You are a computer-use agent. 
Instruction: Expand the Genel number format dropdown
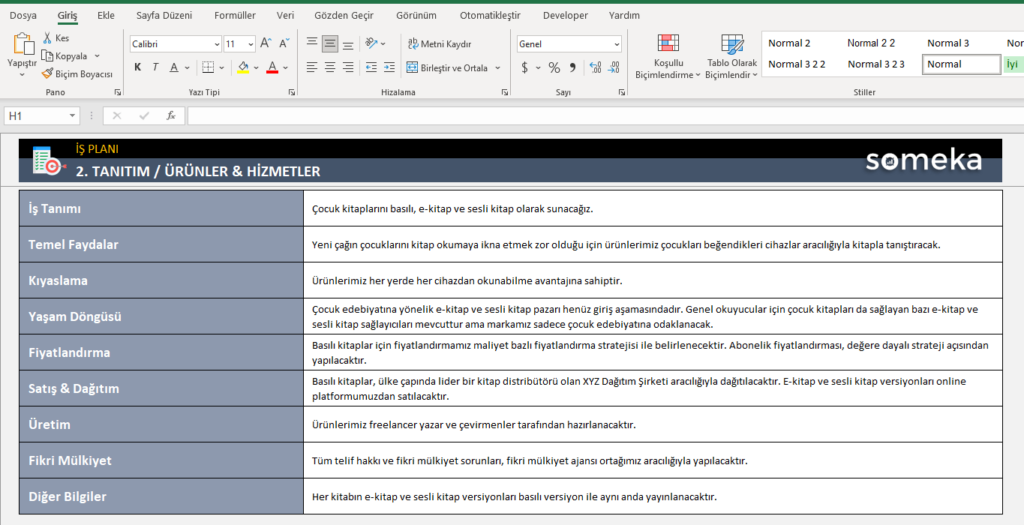614,44
